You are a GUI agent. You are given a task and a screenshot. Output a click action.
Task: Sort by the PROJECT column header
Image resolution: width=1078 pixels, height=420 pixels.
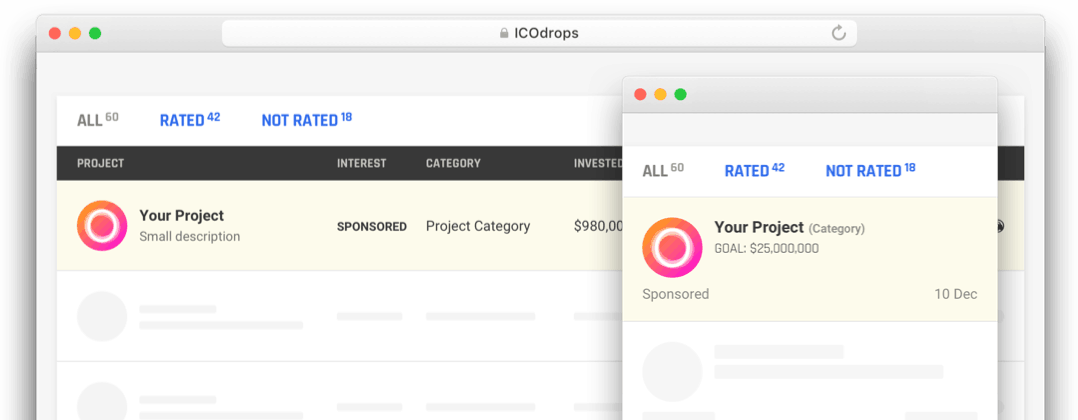[100, 163]
